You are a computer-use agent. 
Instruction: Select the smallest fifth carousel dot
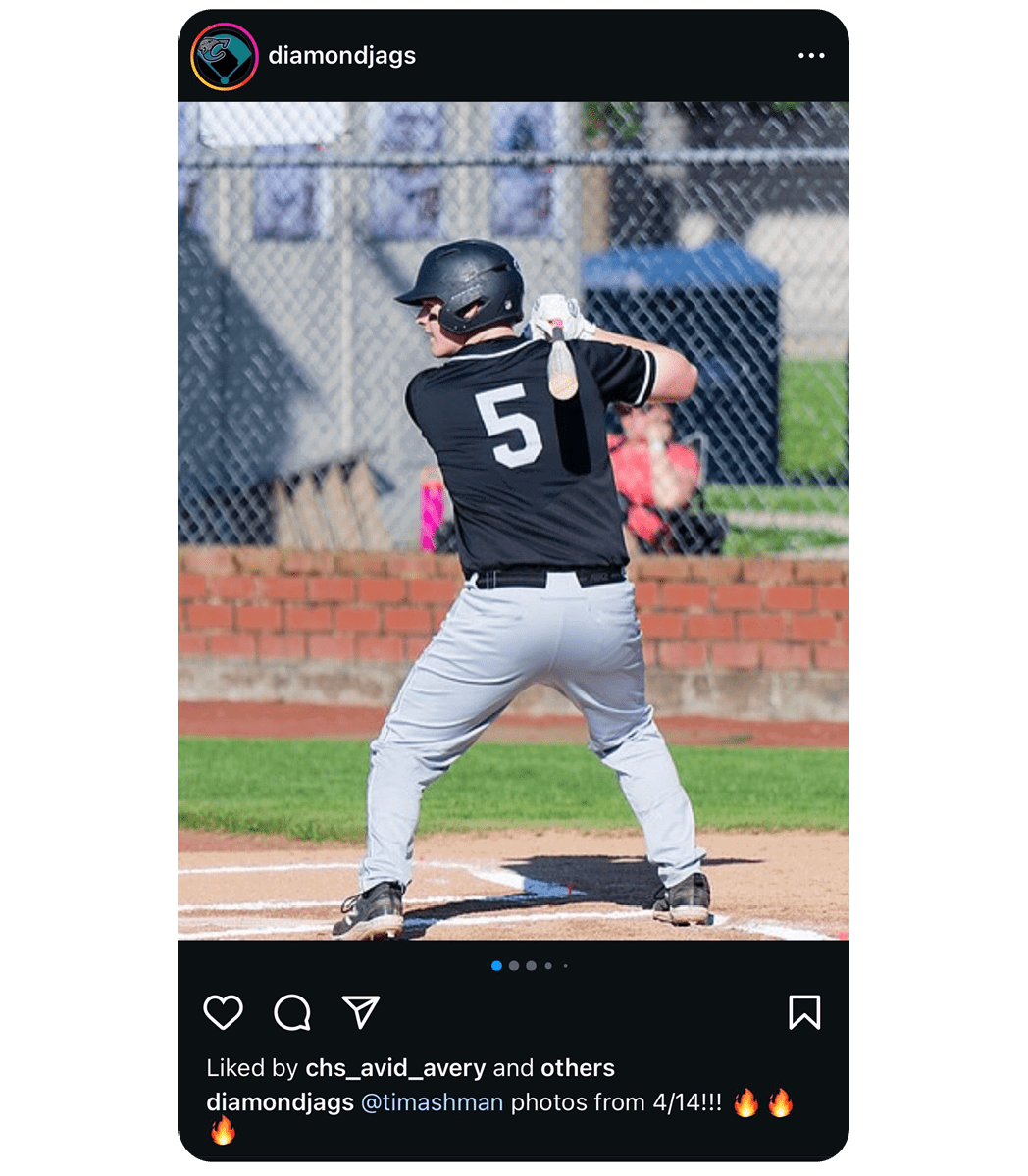(565, 966)
